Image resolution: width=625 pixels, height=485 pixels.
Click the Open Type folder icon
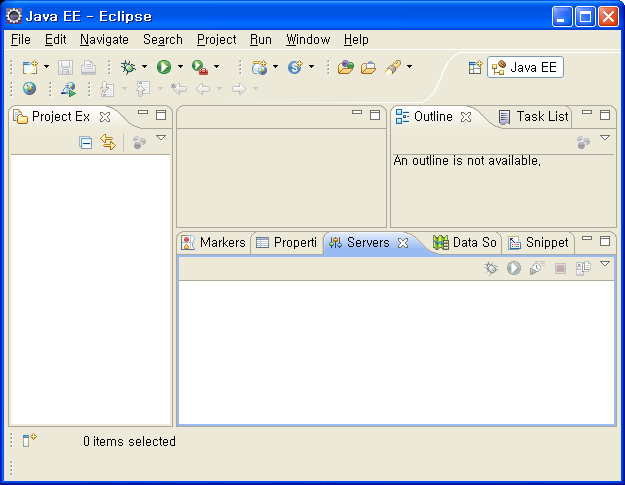346,67
